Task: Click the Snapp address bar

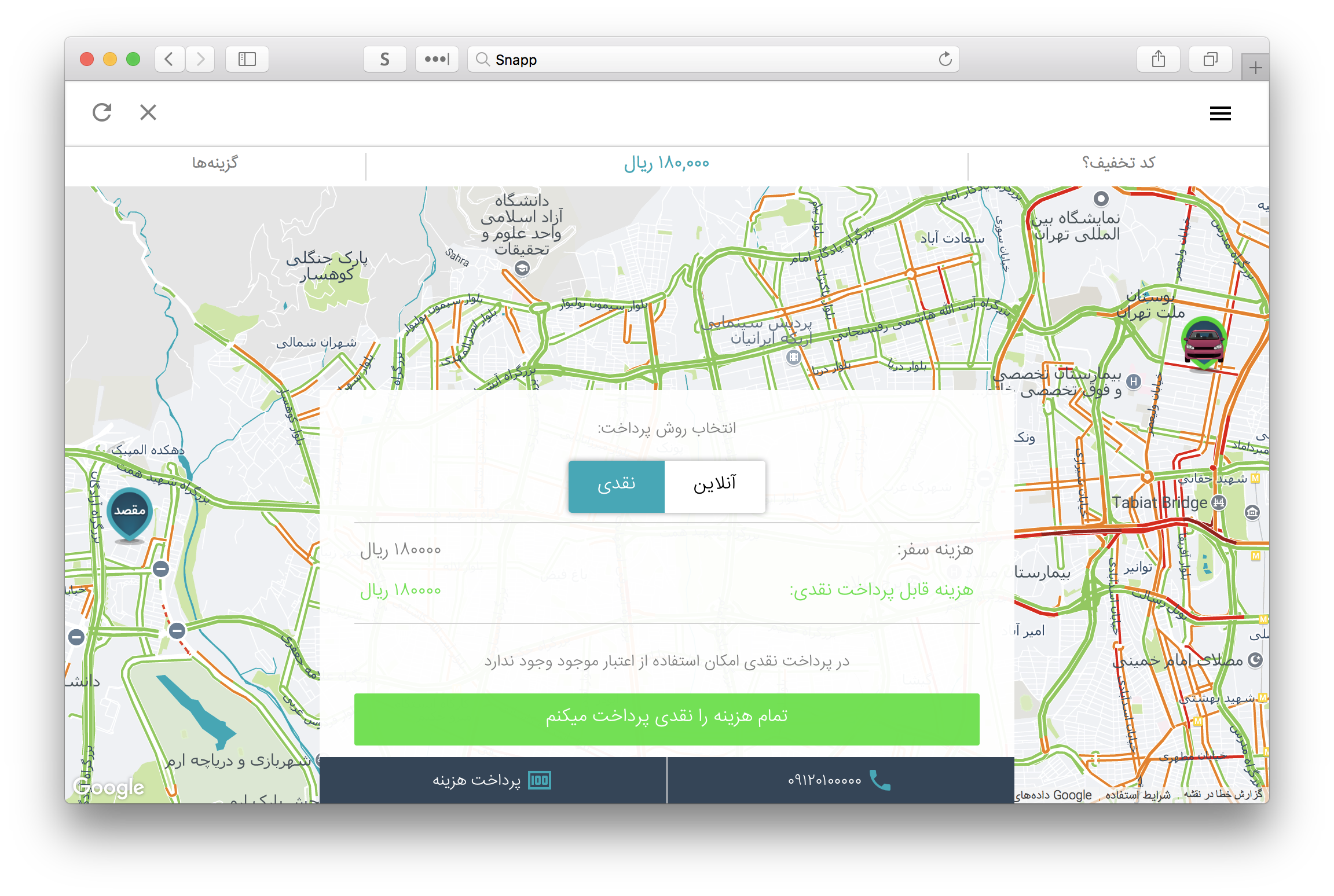Action: tap(713, 59)
